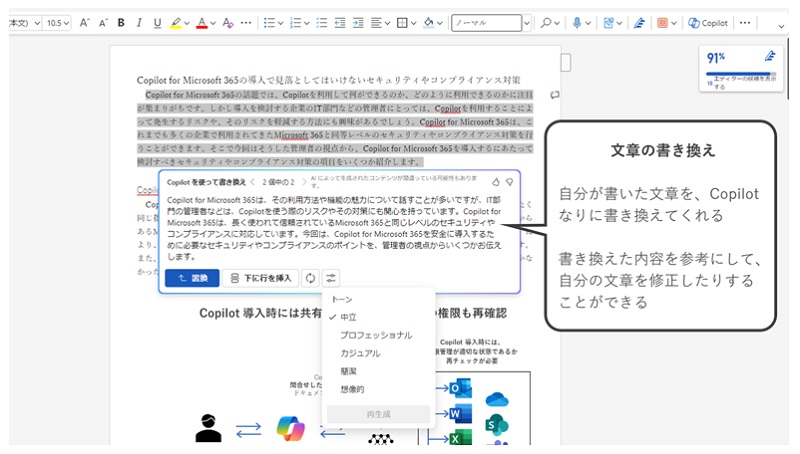Click the borders icon
Image resolution: width=800 pixels, height=454 pixels.
coord(402,23)
